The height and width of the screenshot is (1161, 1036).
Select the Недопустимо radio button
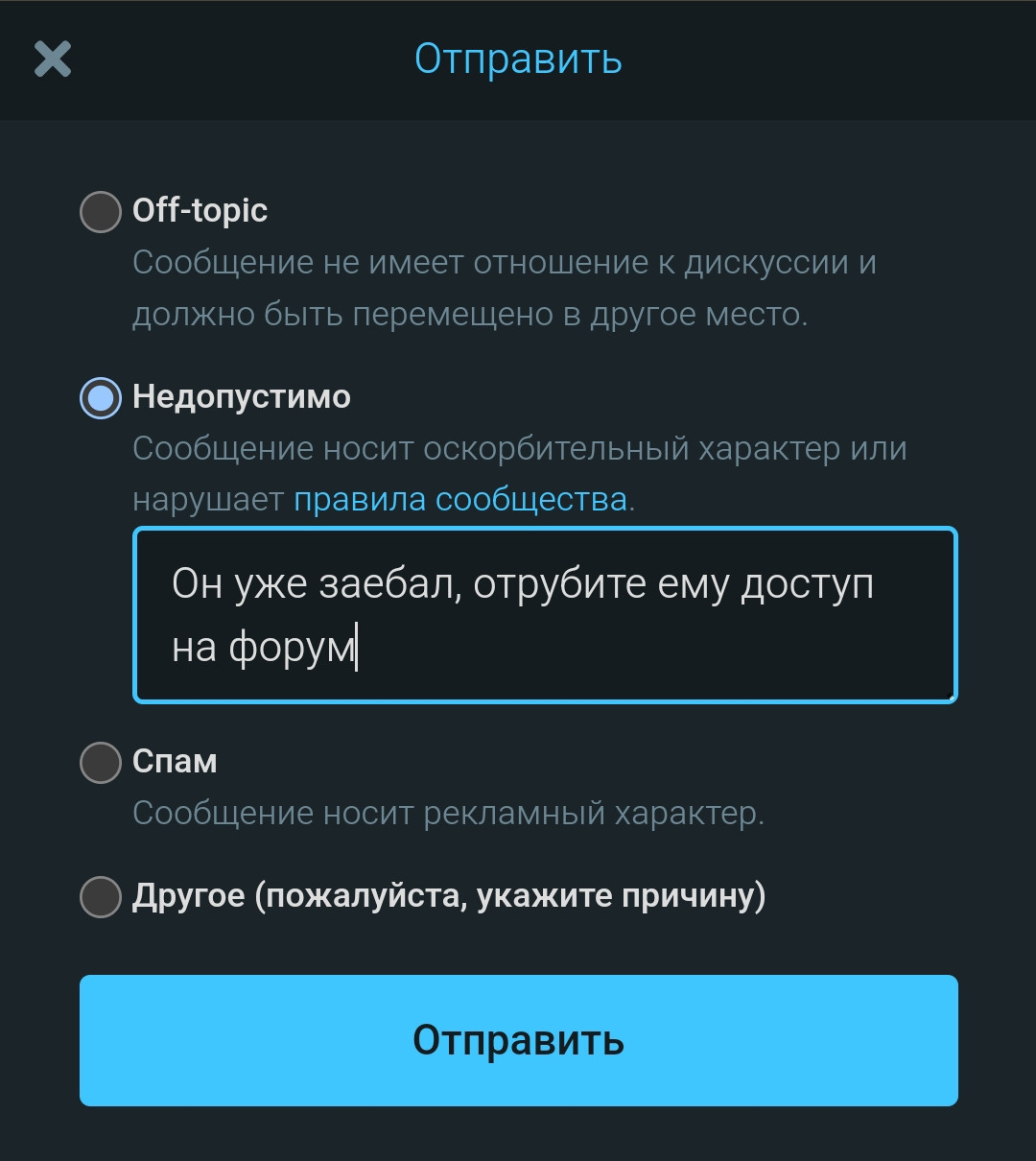[100, 398]
